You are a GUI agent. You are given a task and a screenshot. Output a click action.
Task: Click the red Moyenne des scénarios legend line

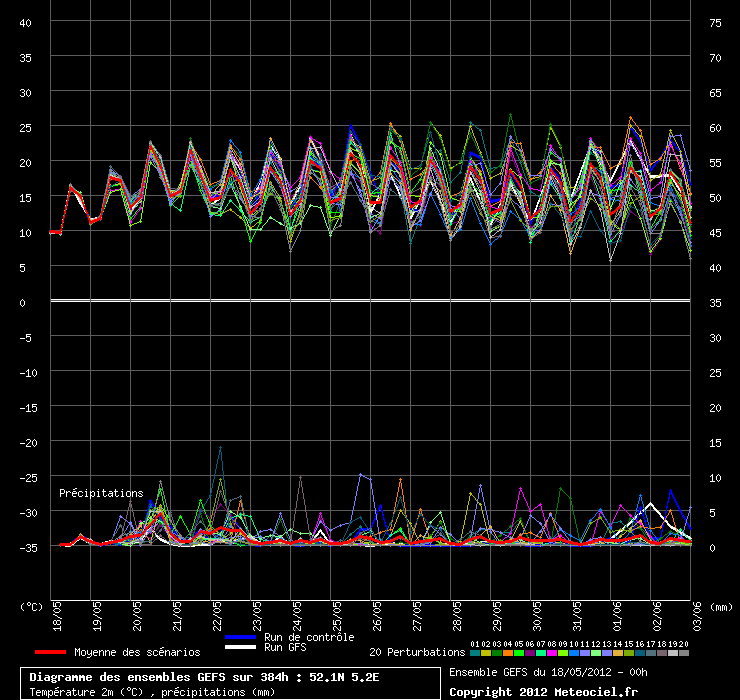(x=50, y=652)
